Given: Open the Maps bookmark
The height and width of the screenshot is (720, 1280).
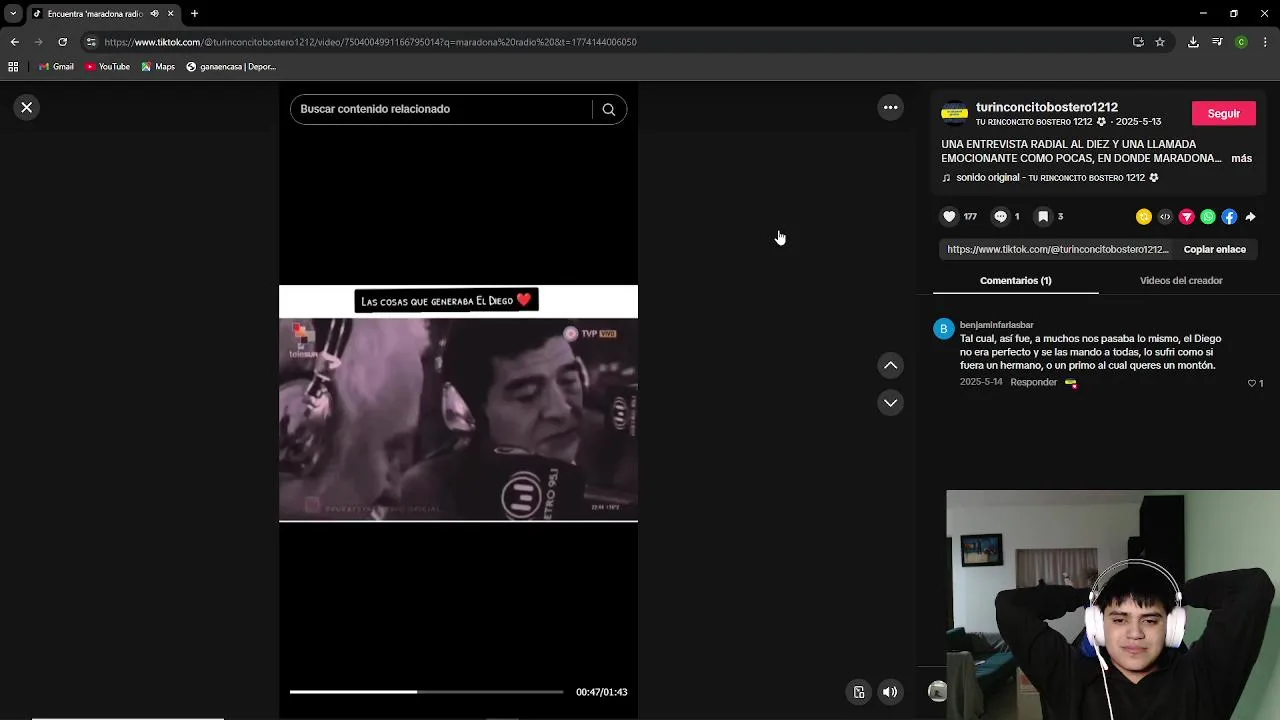Looking at the screenshot, I should 158,67.
